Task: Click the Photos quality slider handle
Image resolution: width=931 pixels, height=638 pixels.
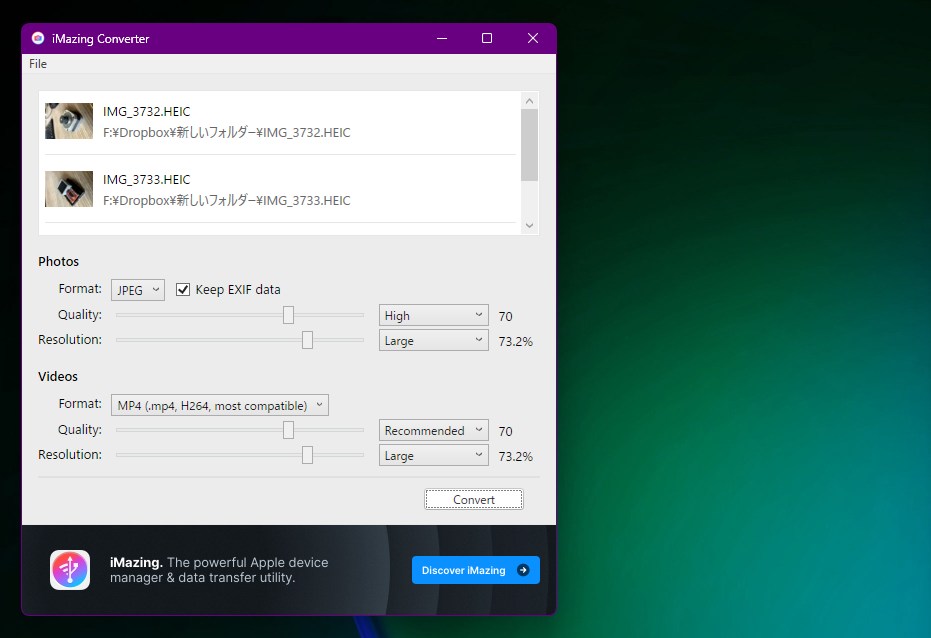Action: coord(288,315)
